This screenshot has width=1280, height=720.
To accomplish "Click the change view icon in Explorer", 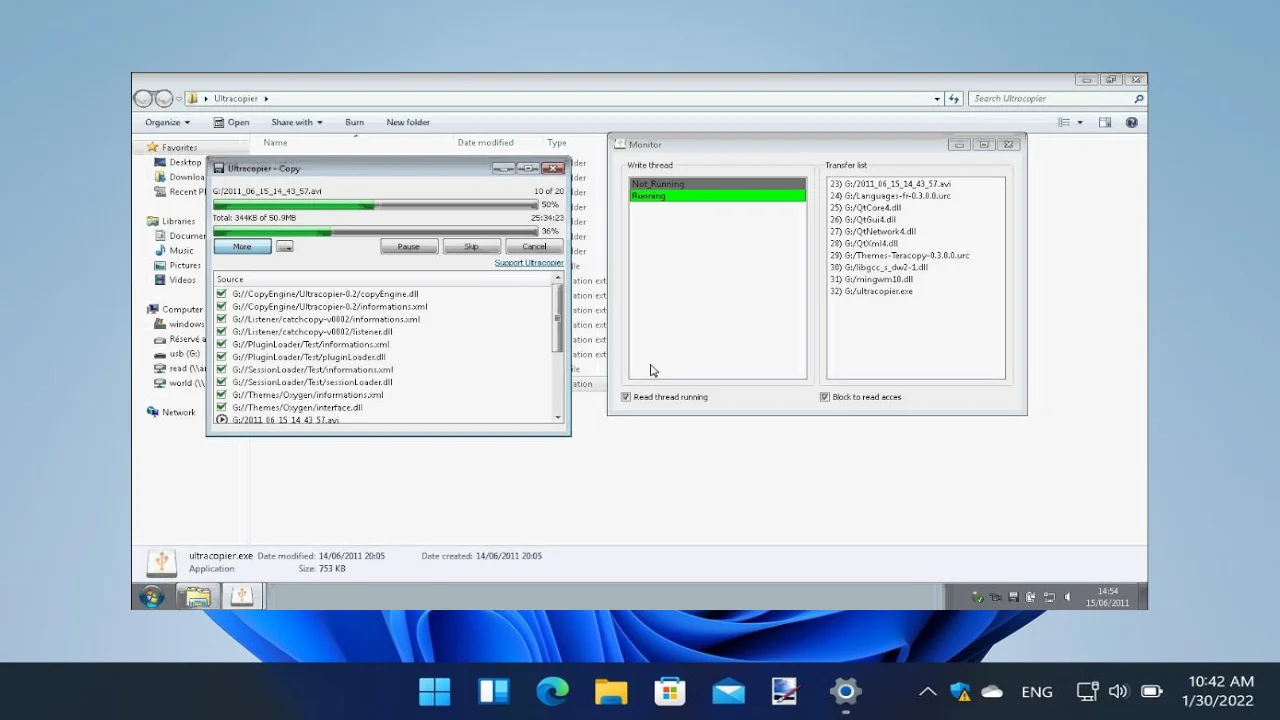I will [1064, 122].
